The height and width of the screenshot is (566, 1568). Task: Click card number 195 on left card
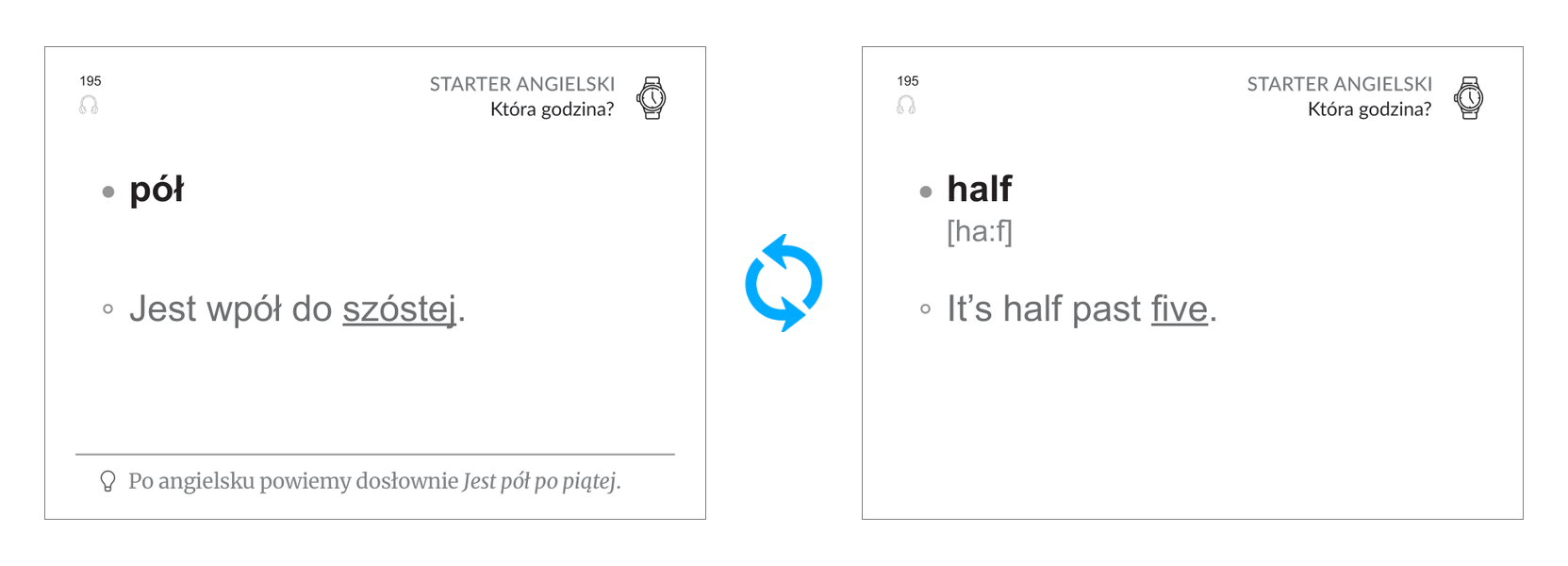point(91,81)
